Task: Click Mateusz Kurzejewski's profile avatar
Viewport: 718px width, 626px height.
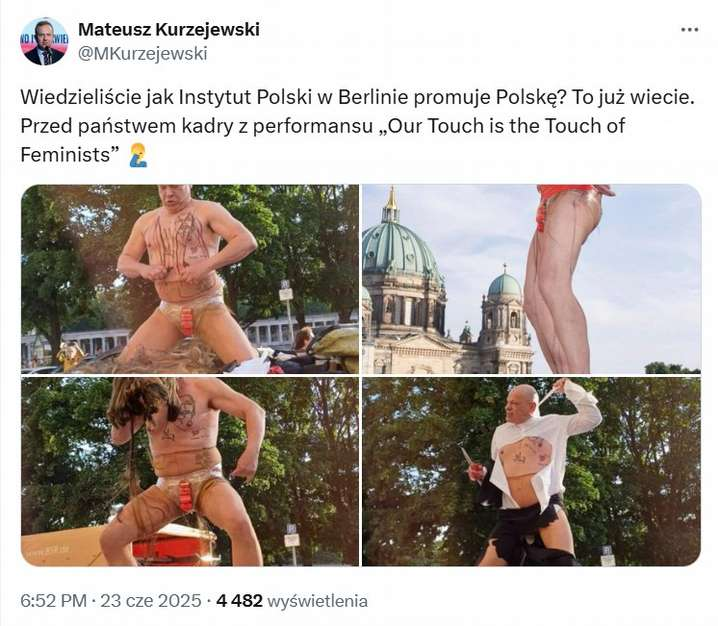Action: click(x=44, y=42)
